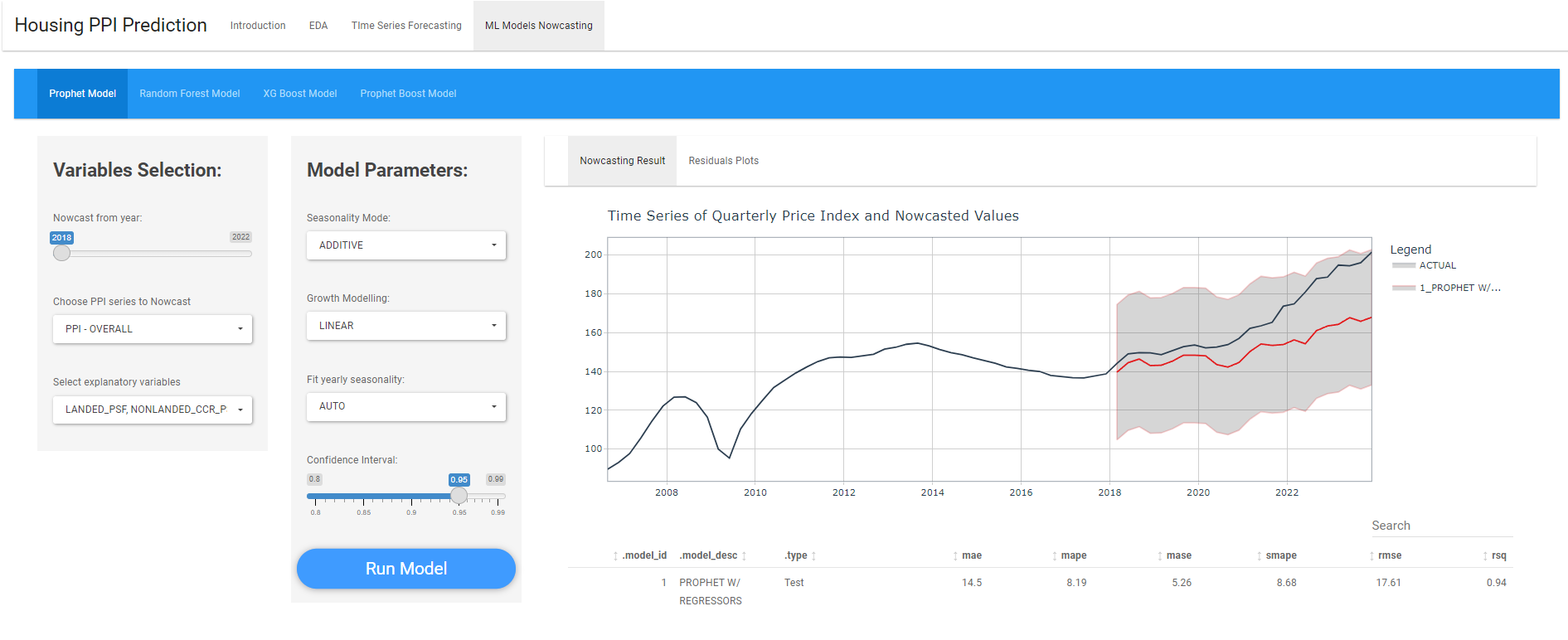Viewport: 1568px width, 640px height.
Task: Go to Time Series Forecasting page
Action: click(406, 26)
